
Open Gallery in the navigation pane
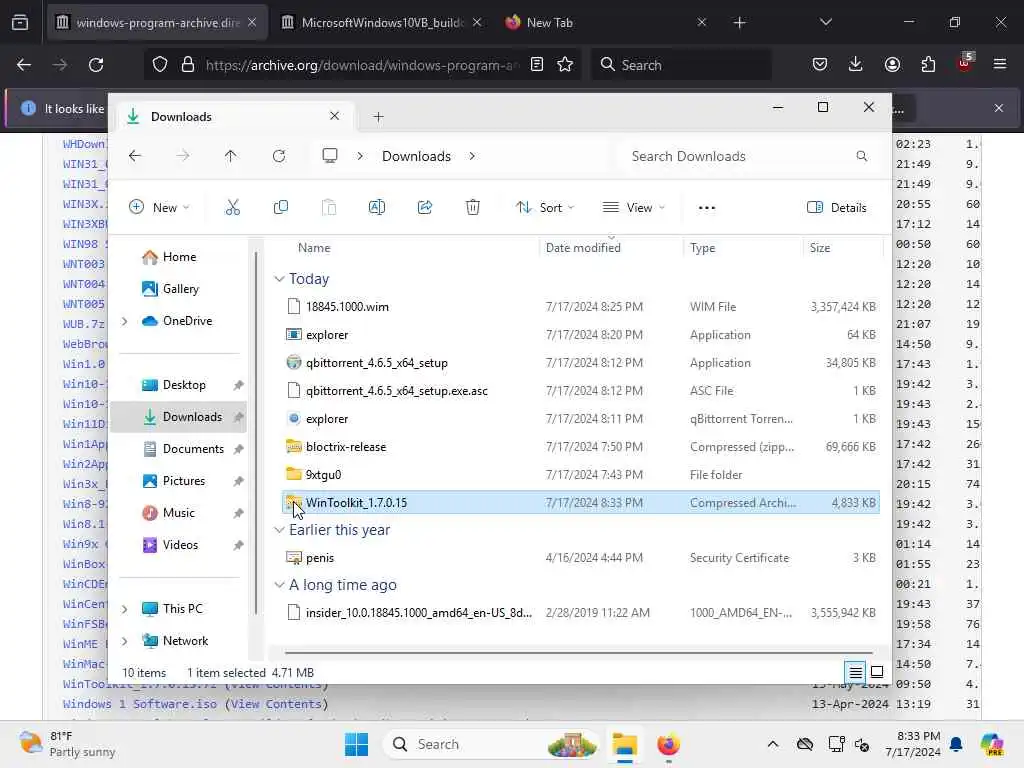181,289
